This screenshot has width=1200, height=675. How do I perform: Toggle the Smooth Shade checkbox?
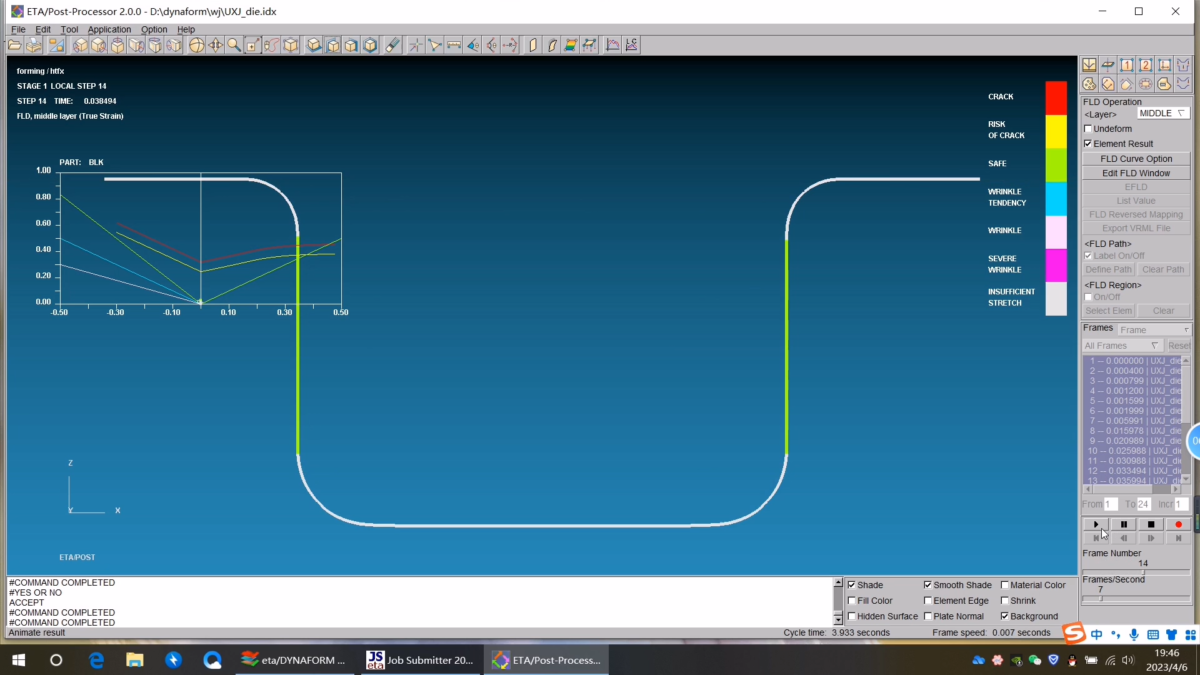click(928, 585)
